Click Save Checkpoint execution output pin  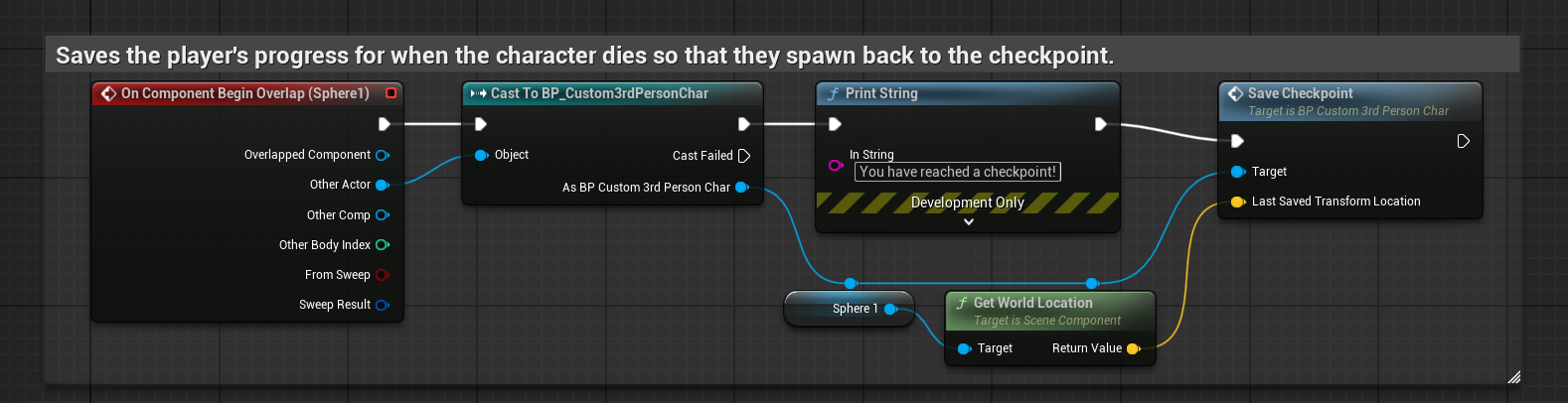click(1463, 141)
